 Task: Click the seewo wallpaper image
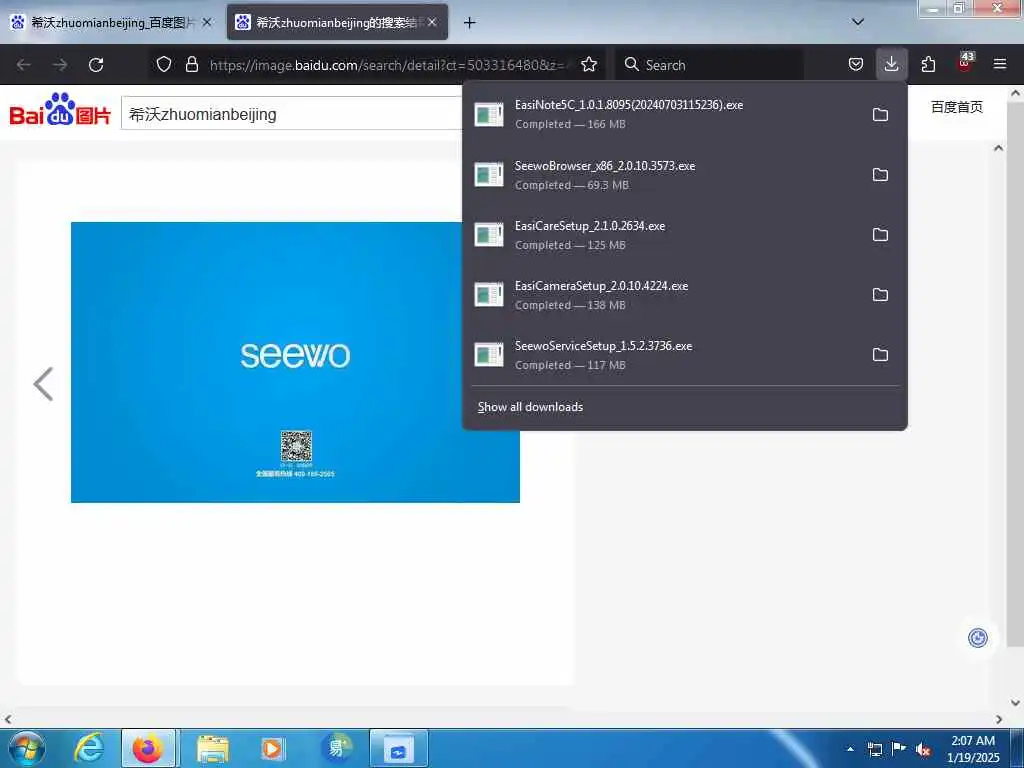[295, 362]
